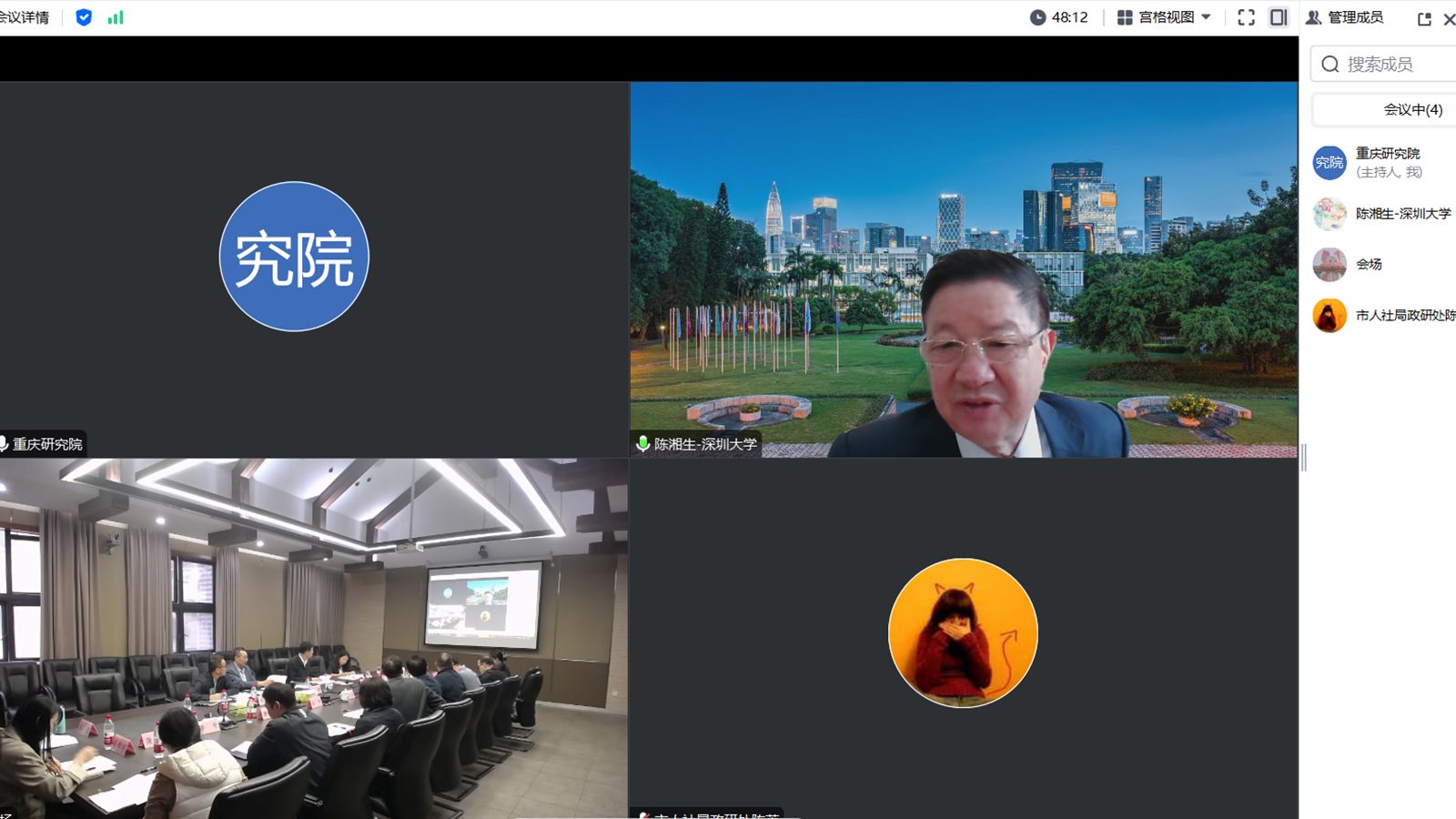Open the 宫格视图 view dropdown
The image size is (1456, 819).
pos(1164,17)
